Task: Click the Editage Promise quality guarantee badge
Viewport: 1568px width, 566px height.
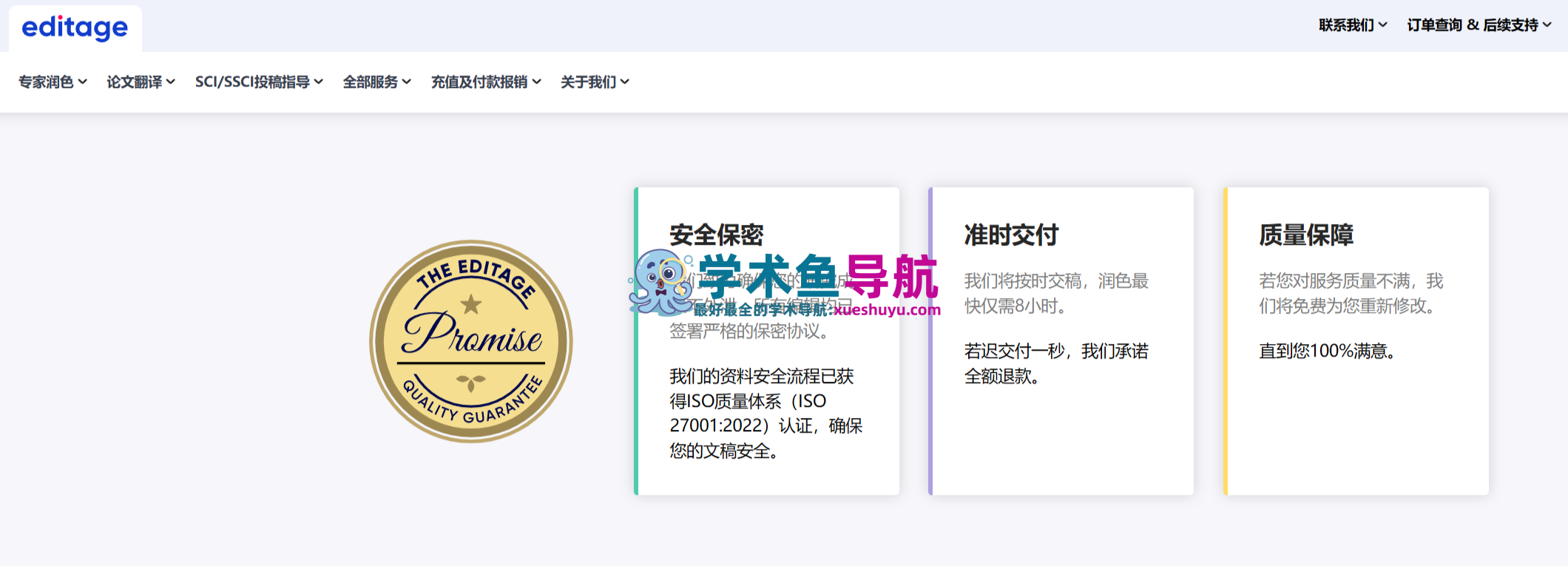Action: [x=471, y=341]
